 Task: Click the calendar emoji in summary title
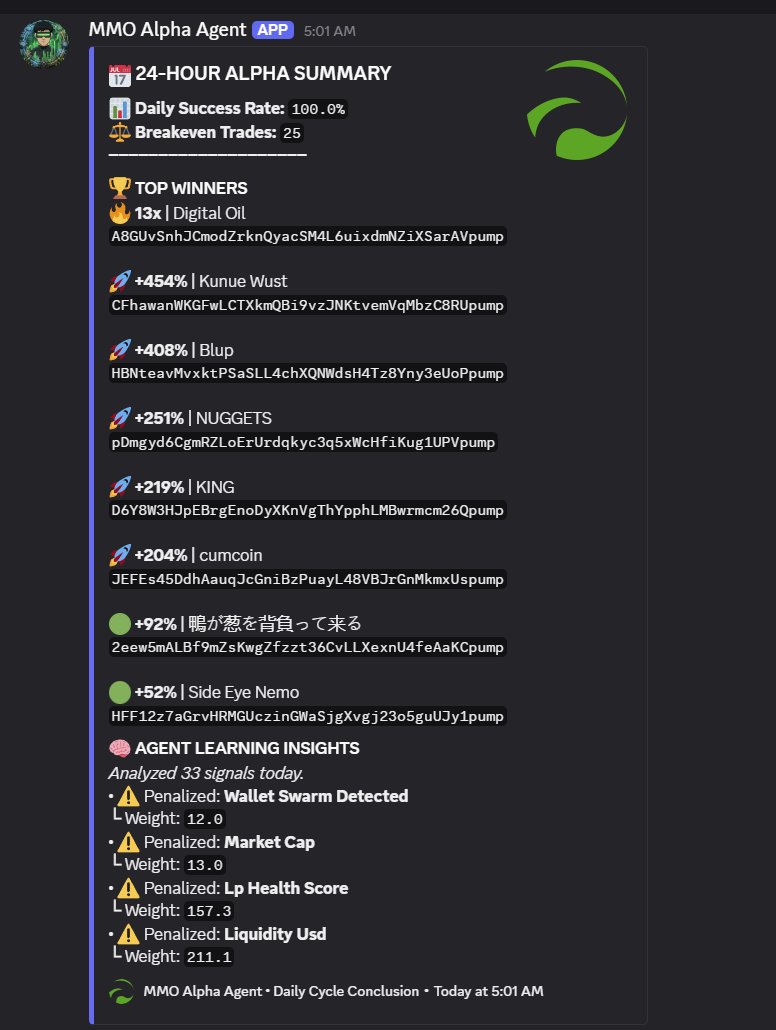(x=120, y=75)
